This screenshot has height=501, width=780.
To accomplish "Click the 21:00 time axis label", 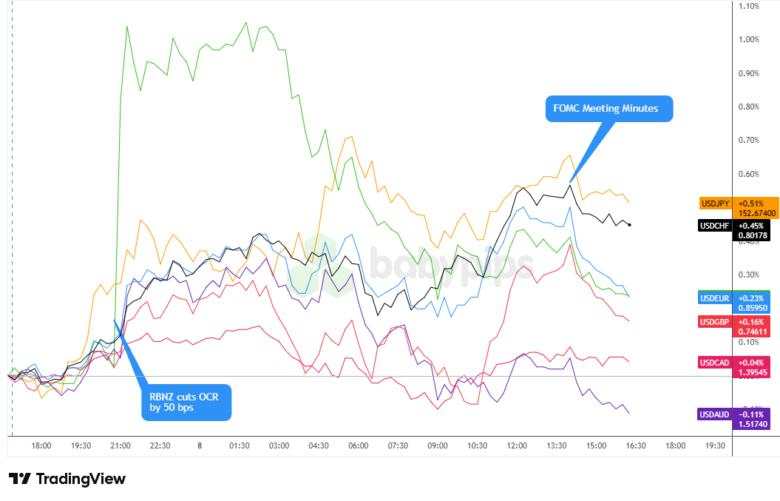I will pyautogui.click(x=121, y=446).
